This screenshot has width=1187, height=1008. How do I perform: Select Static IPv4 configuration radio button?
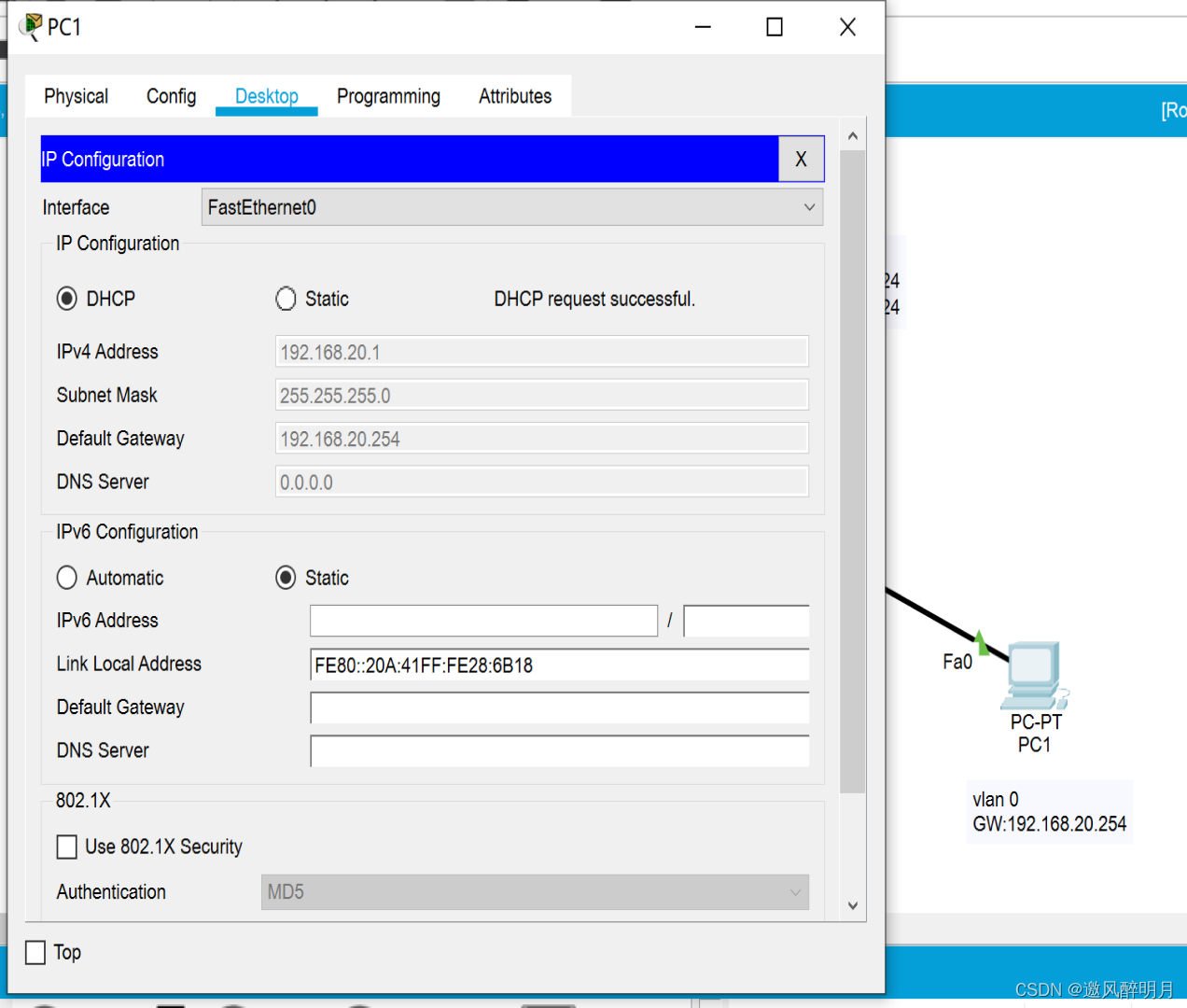tap(286, 299)
